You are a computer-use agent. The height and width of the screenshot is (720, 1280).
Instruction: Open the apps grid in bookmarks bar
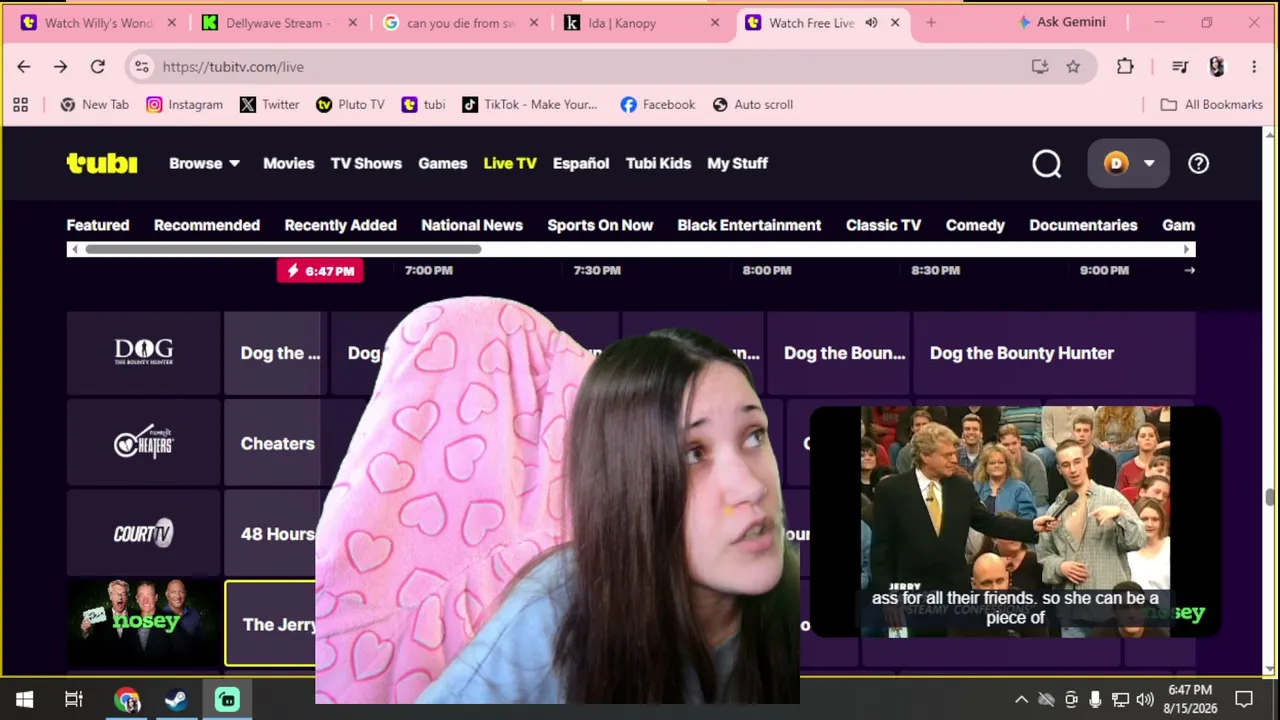point(21,104)
